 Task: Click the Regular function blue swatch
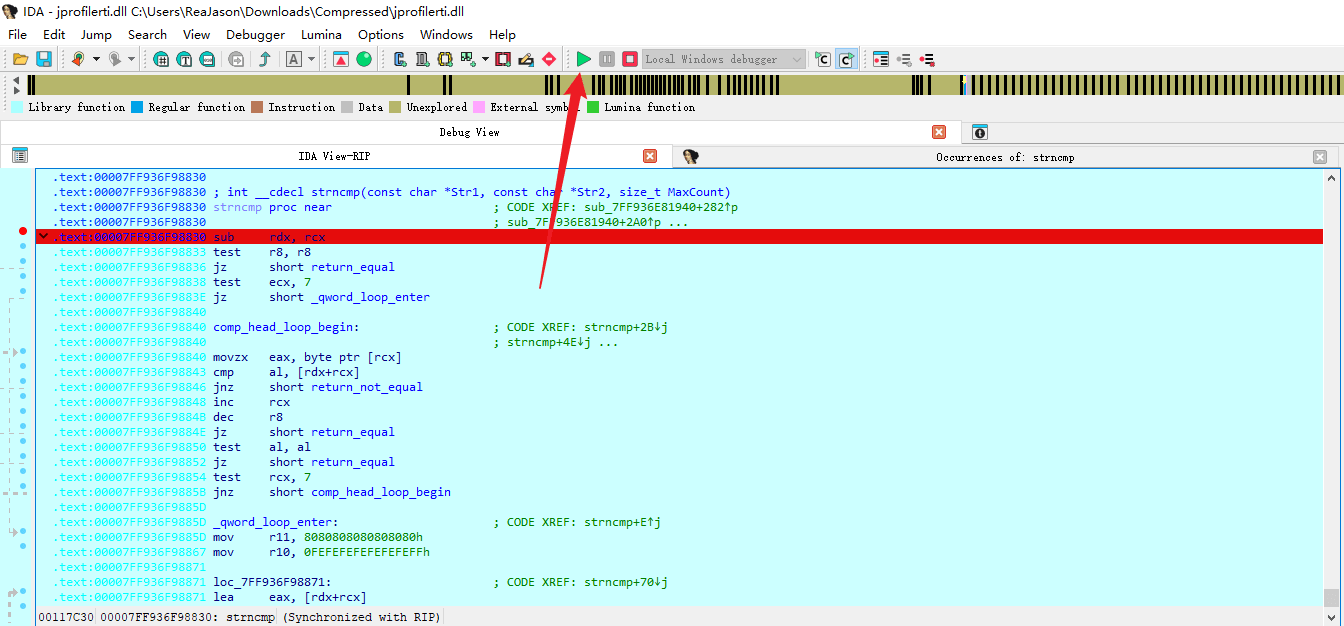click(137, 107)
